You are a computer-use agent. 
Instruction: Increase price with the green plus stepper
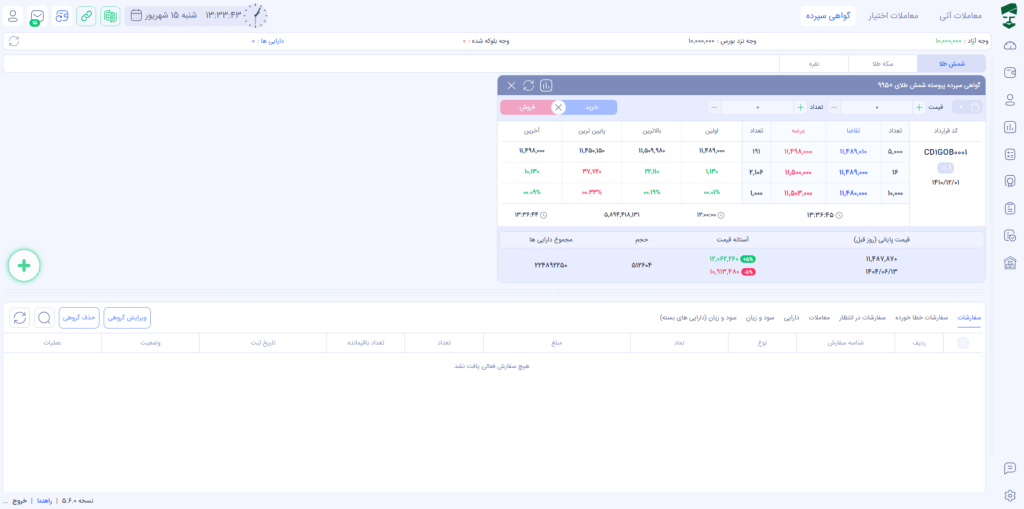[x=919, y=107]
